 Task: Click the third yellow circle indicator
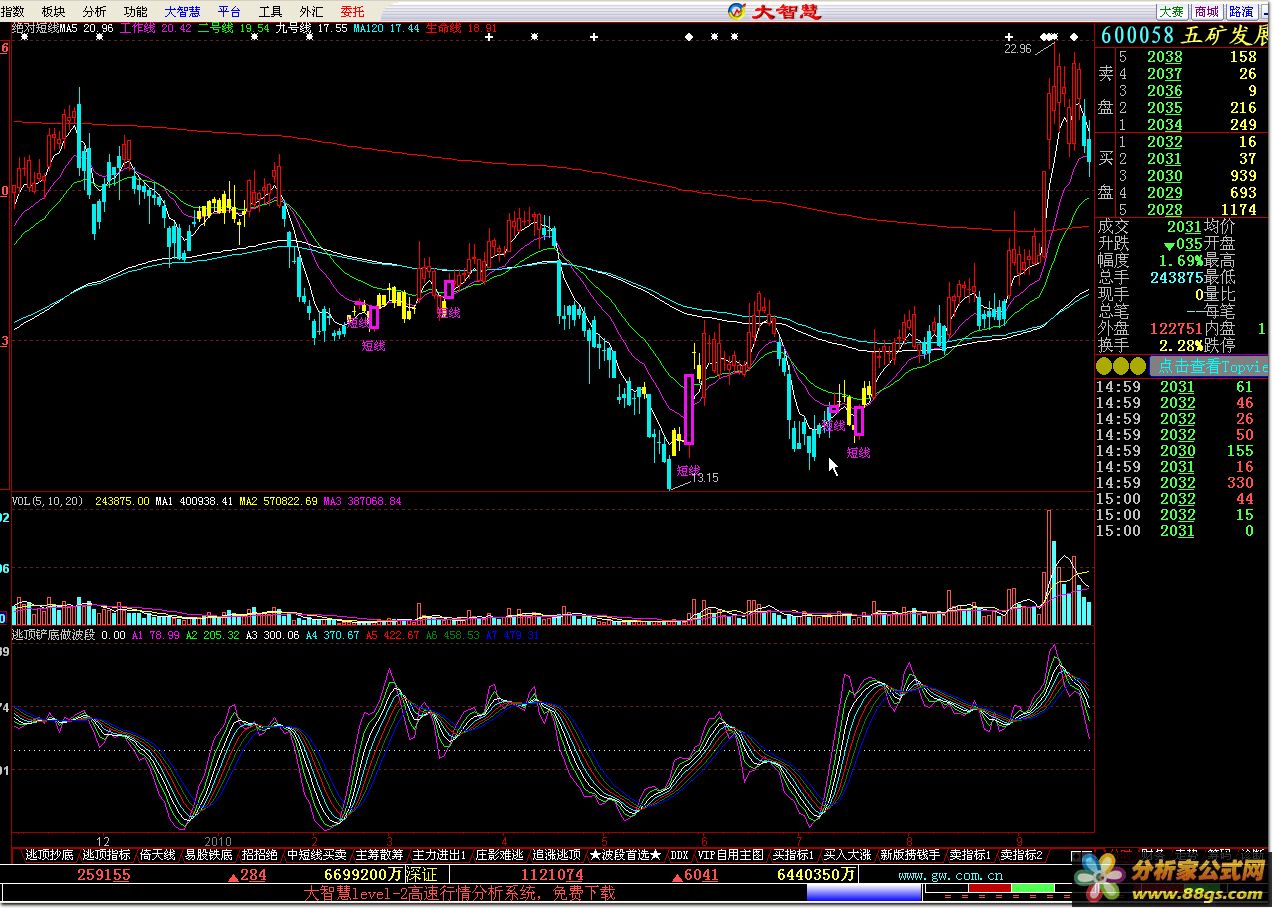coord(1139,366)
